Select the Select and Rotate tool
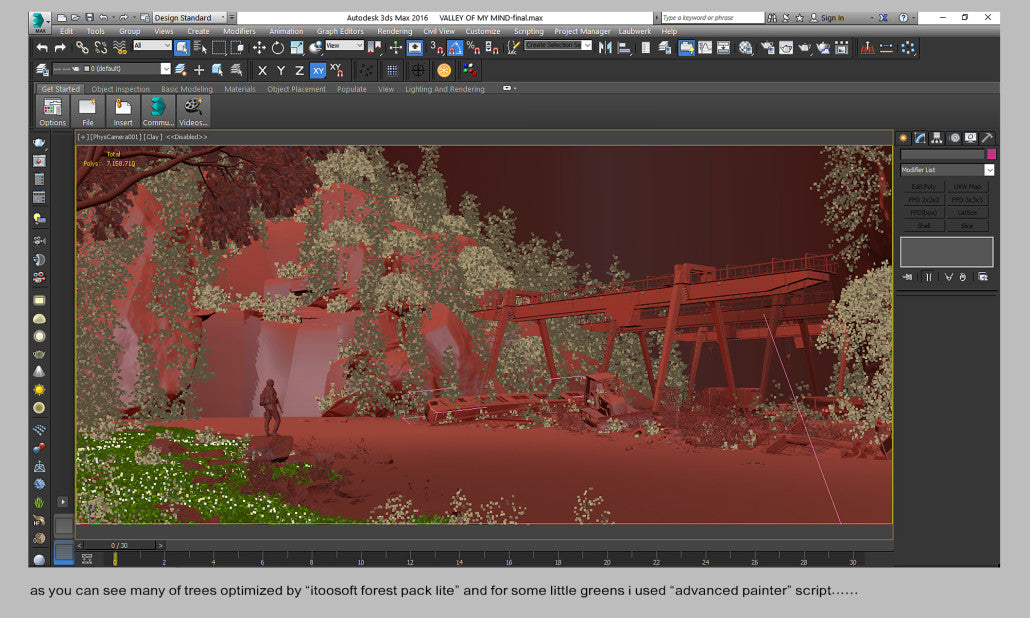The width and height of the screenshot is (1030, 618). 278,47
